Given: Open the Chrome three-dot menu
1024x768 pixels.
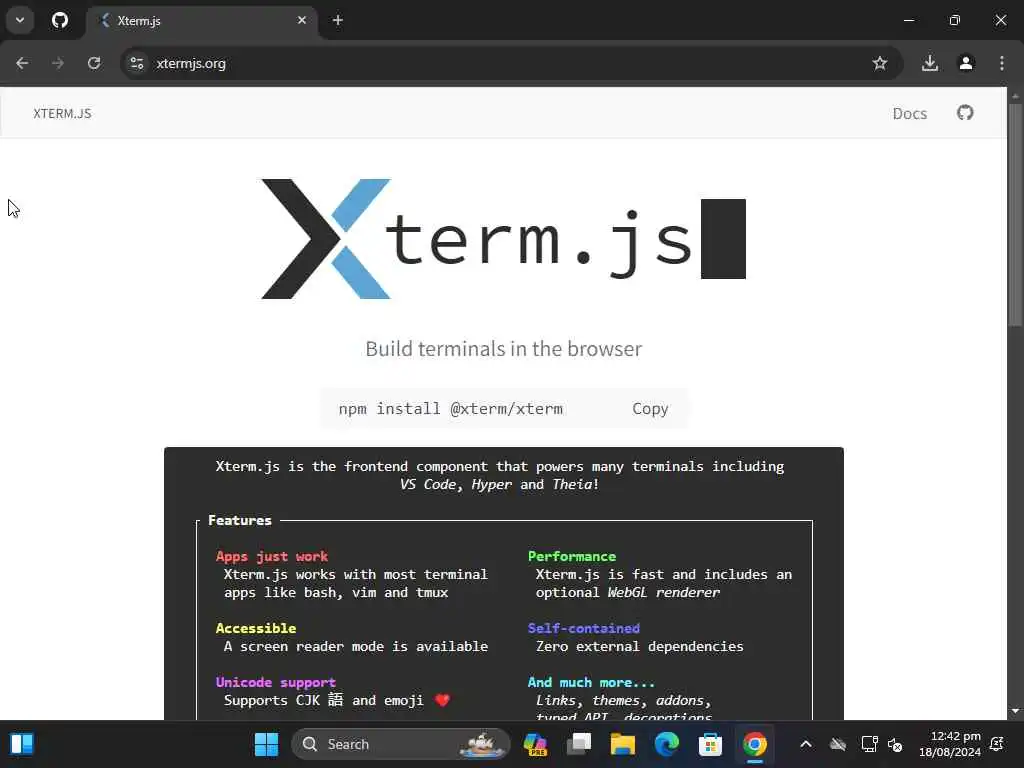Looking at the screenshot, I should [1002, 63].
